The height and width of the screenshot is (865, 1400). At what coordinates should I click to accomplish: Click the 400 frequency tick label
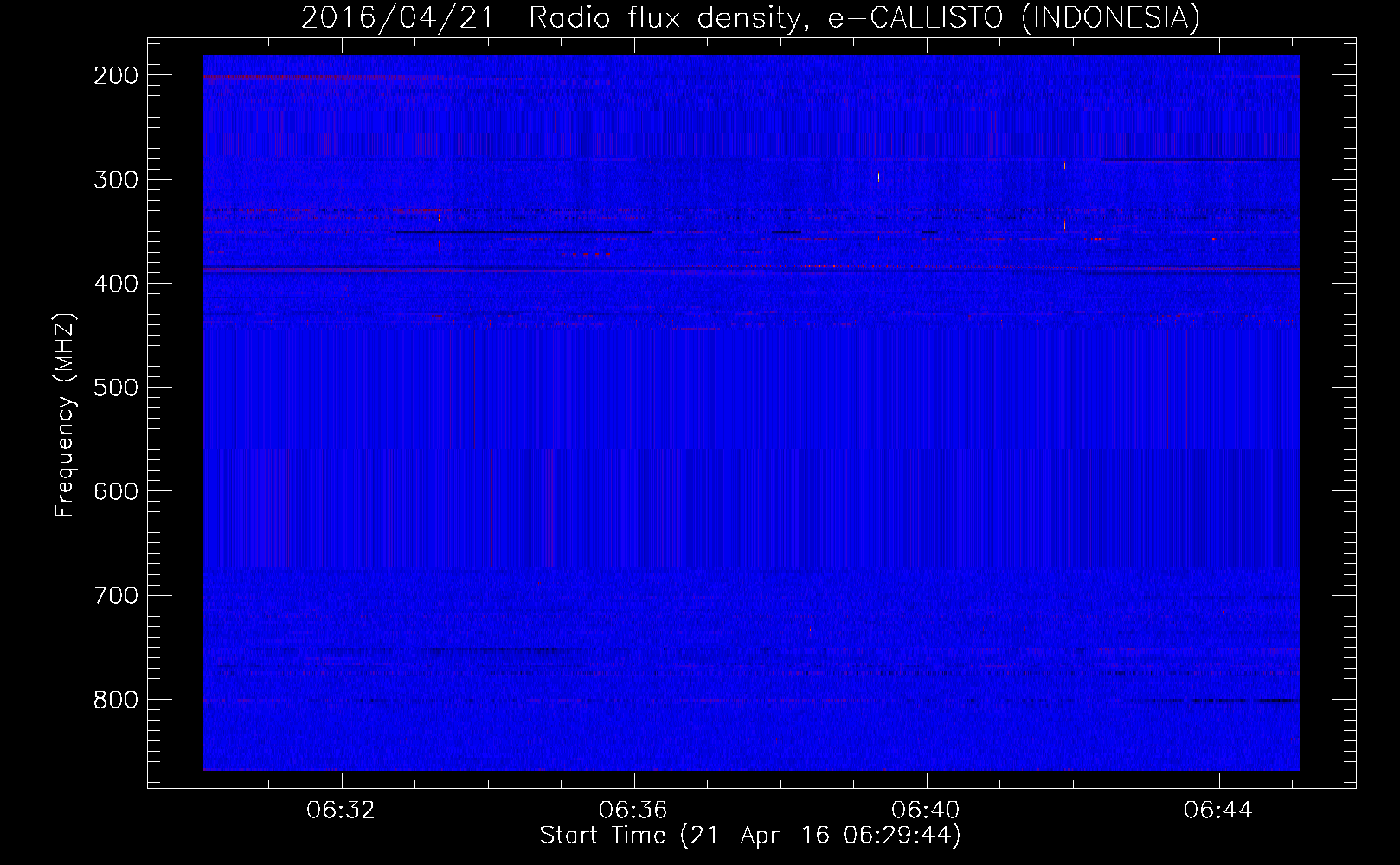pyautogui.click(x=116, y=284)
